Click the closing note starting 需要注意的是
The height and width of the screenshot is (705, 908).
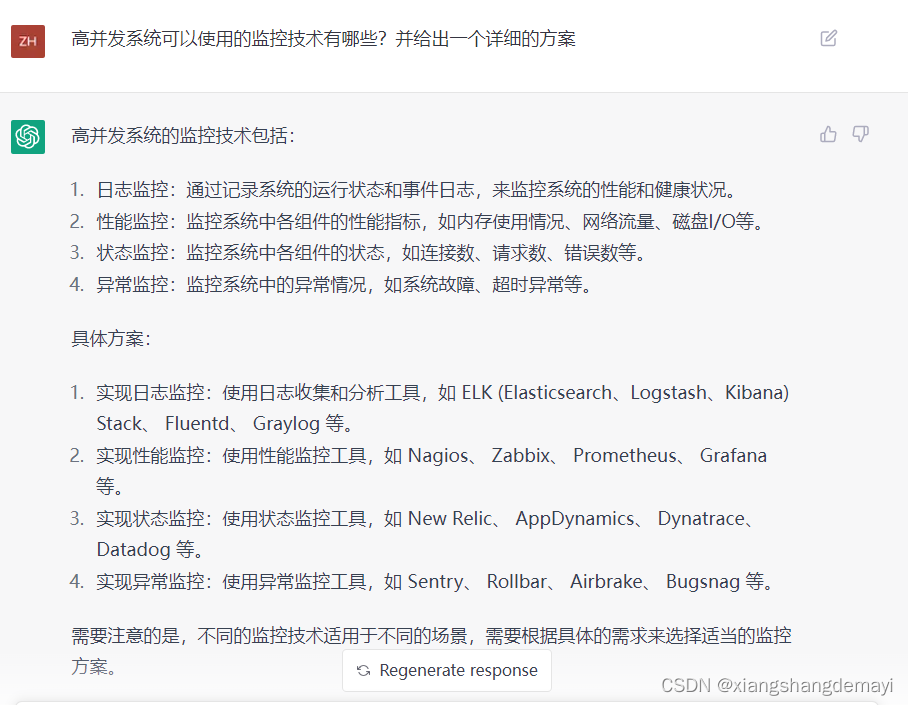click(x=431, y=651)
